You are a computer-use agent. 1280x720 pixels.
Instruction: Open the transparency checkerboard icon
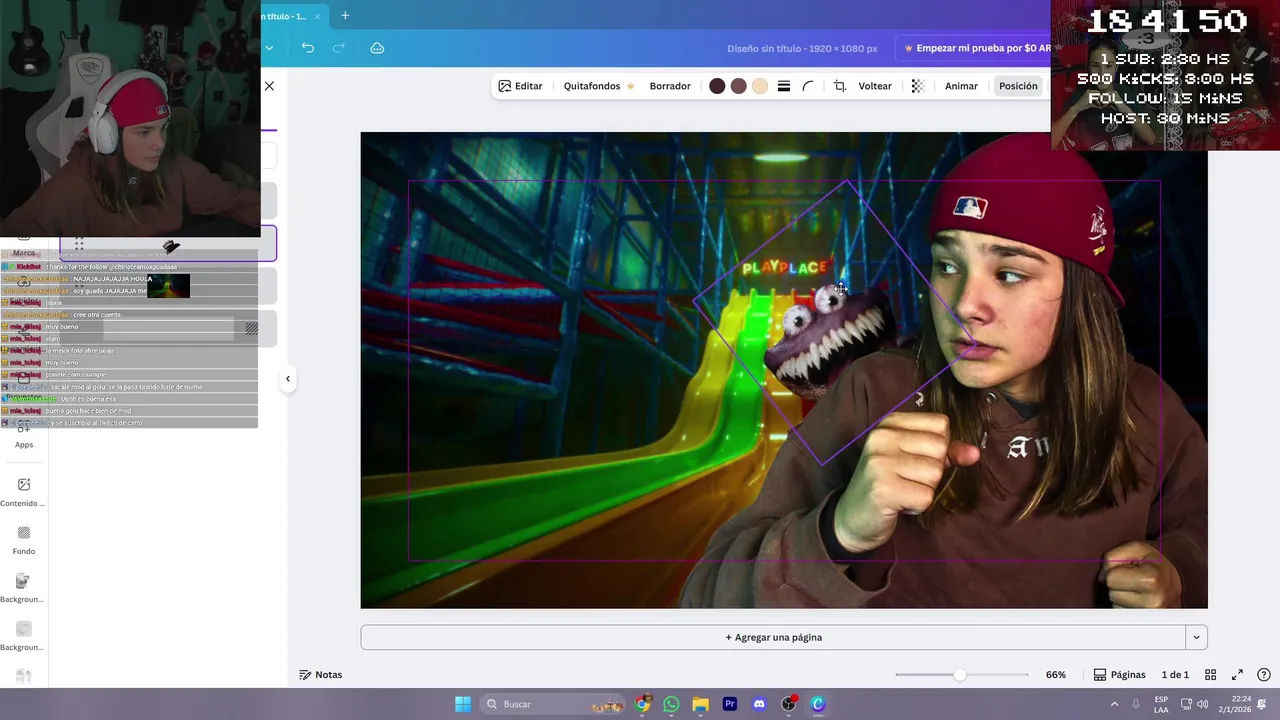tap(918, 86)
